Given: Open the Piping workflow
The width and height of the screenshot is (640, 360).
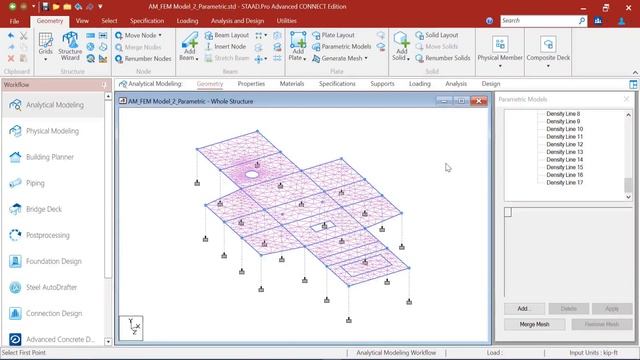Looking at the screenshot, I should (53, 183).
